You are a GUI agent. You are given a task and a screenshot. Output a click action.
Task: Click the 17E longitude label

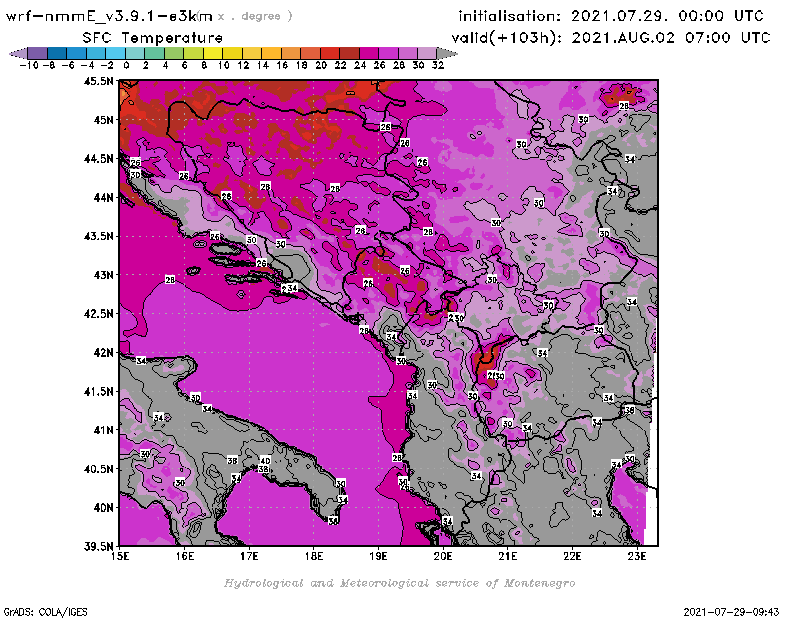point(249,556)
